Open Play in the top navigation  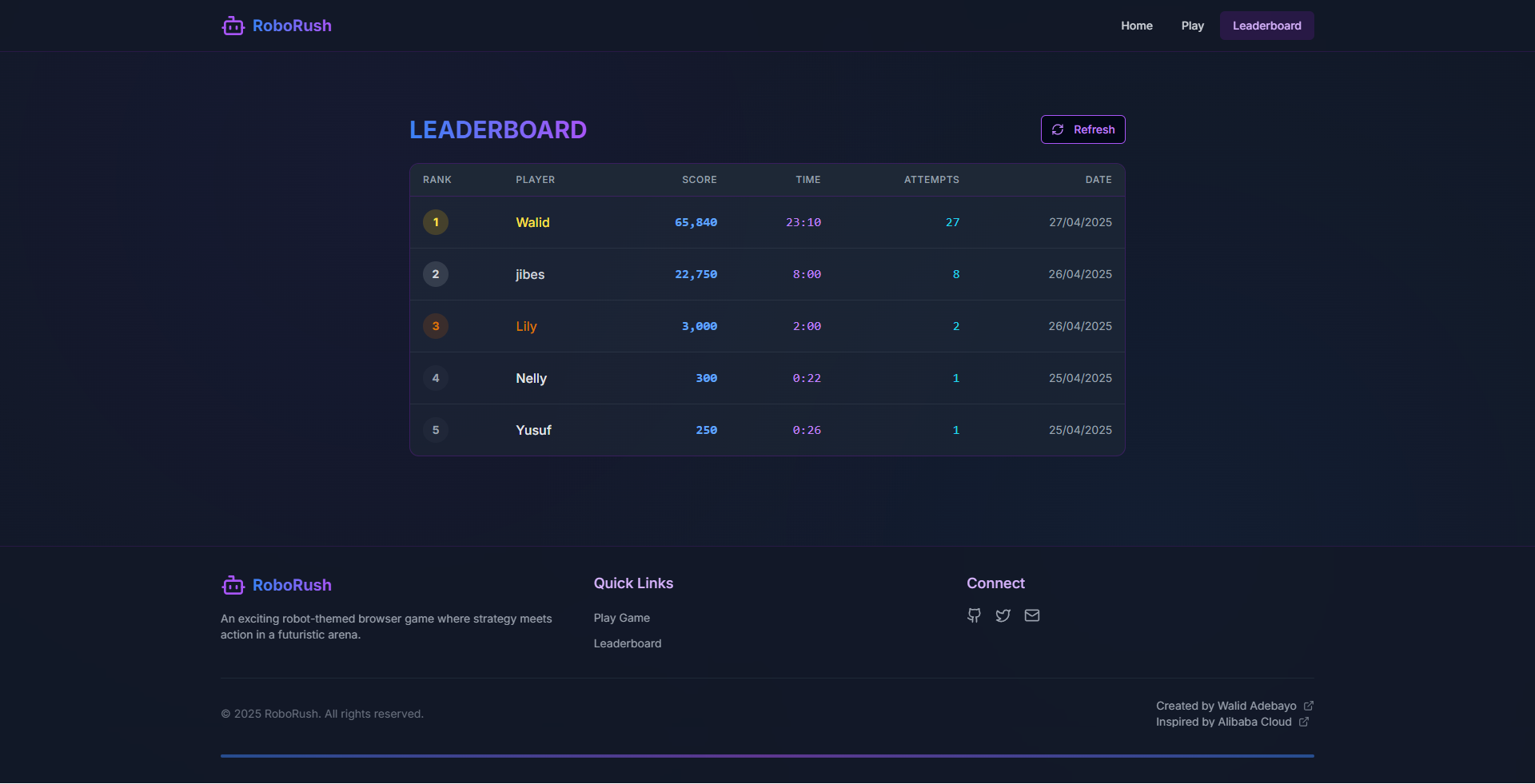coord(1192,26)
